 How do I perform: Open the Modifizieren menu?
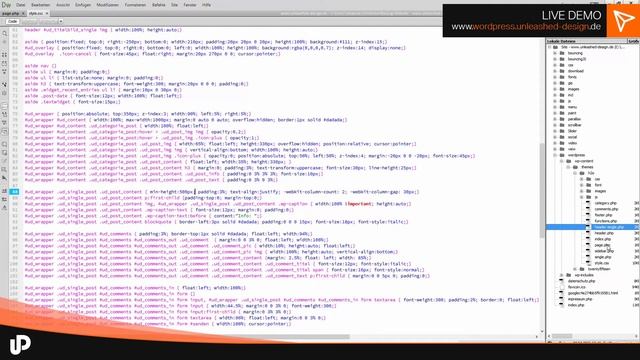(x=107, y=5)
